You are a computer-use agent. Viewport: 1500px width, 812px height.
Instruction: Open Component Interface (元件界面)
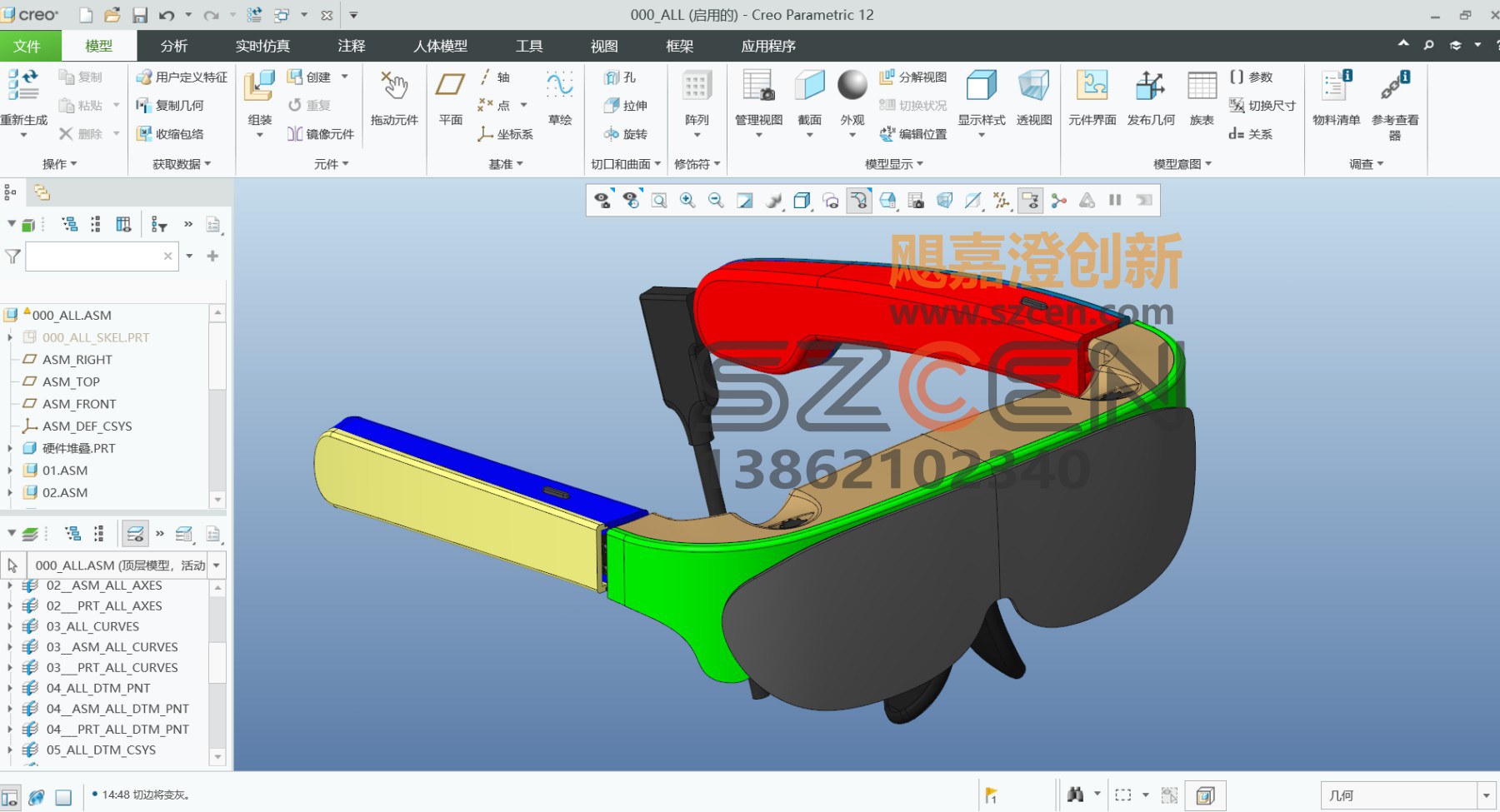[1092, 98]
